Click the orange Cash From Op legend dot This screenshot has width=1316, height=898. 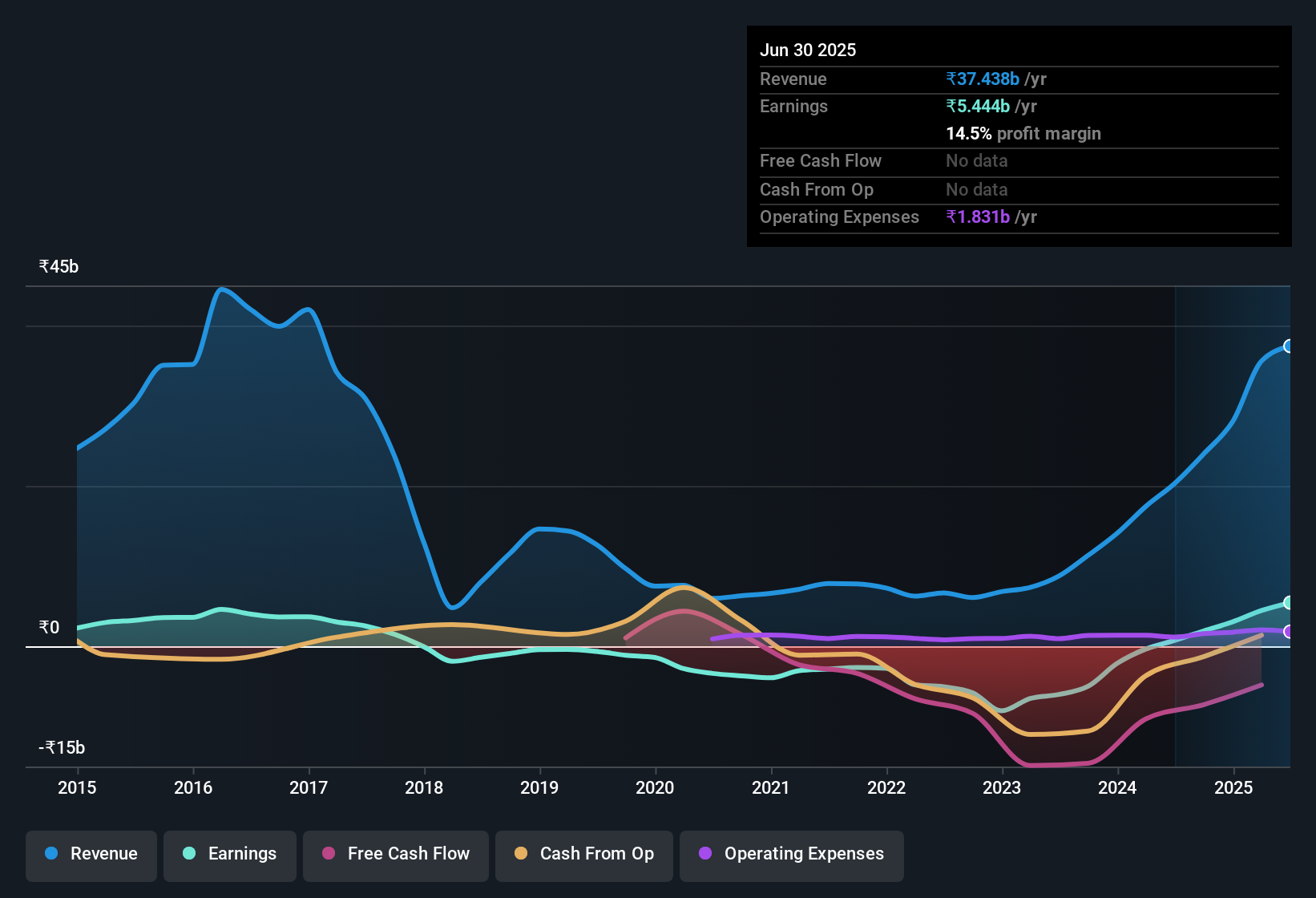pyautogui.click(x=522, y=854)
